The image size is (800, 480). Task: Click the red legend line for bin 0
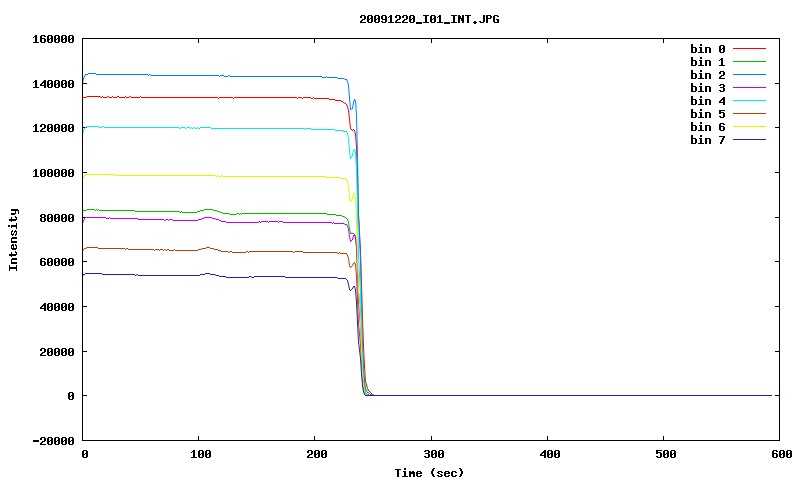pos(749,48)
